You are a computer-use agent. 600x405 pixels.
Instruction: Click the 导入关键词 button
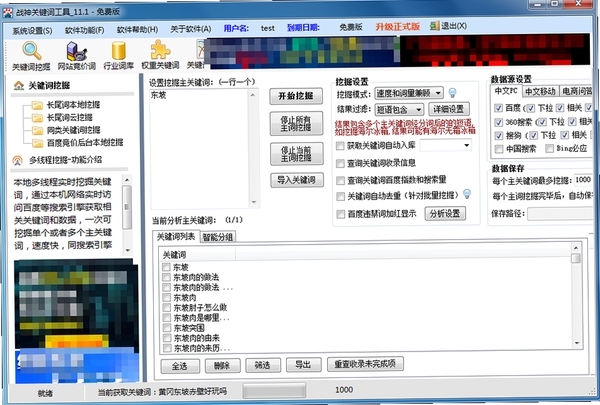[297, 180]
